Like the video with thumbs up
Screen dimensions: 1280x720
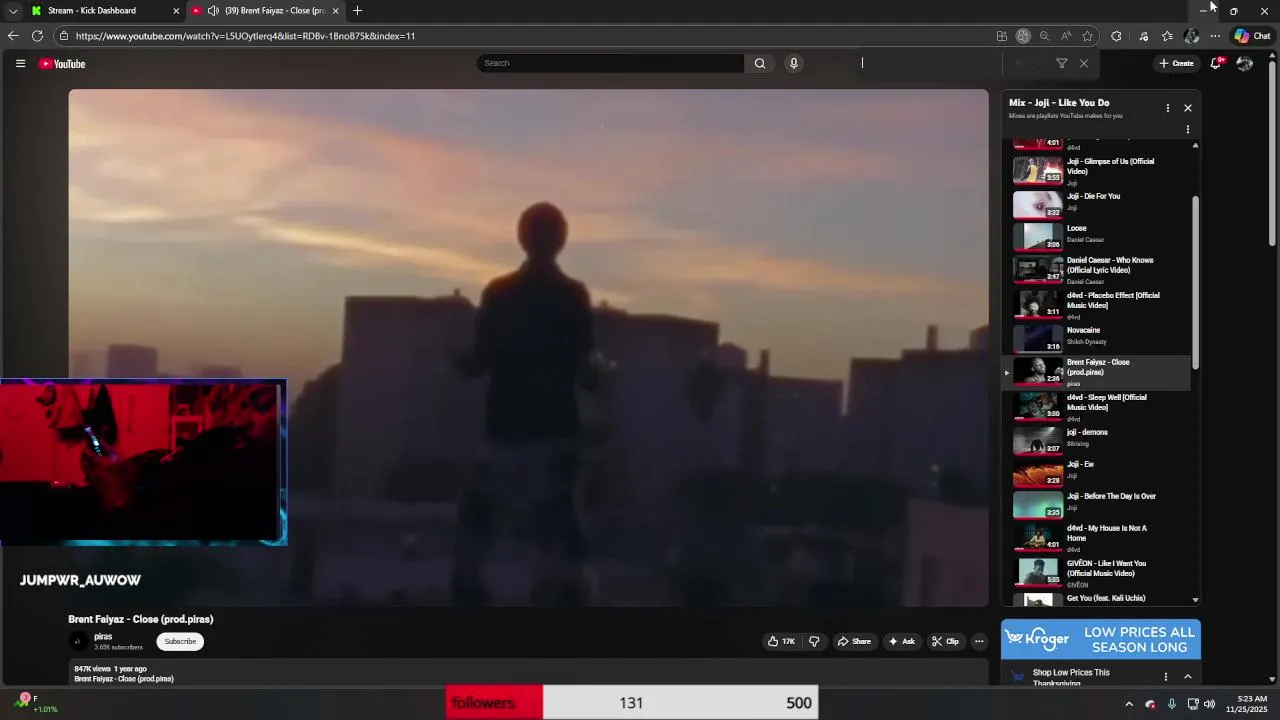click(781, 641)
